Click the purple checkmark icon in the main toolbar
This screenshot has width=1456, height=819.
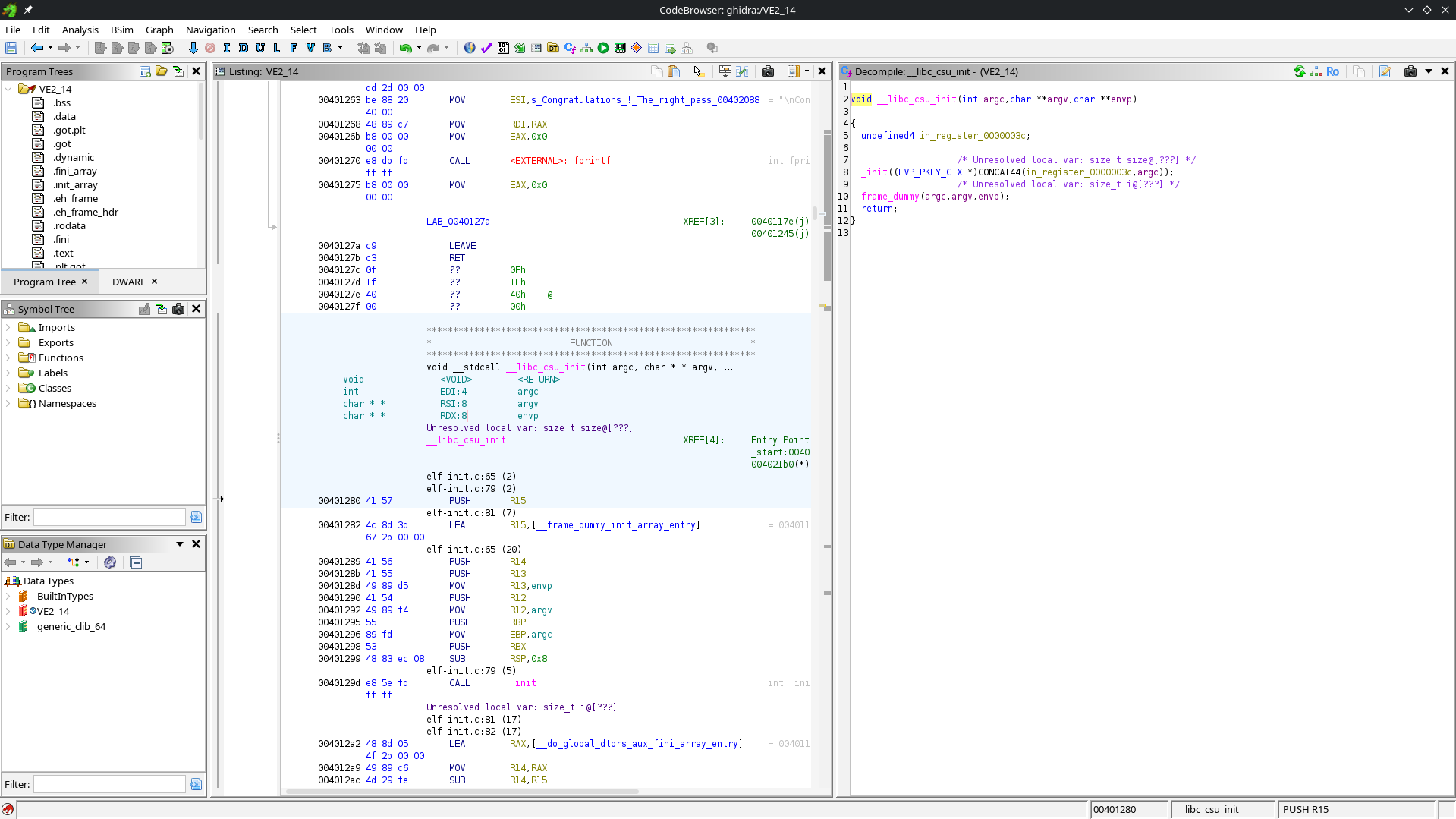(486, 48)
